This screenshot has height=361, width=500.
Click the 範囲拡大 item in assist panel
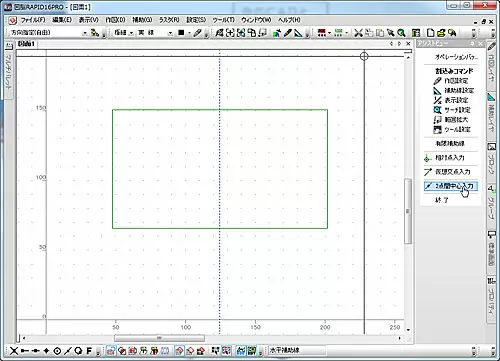click(x=452, y=120)
